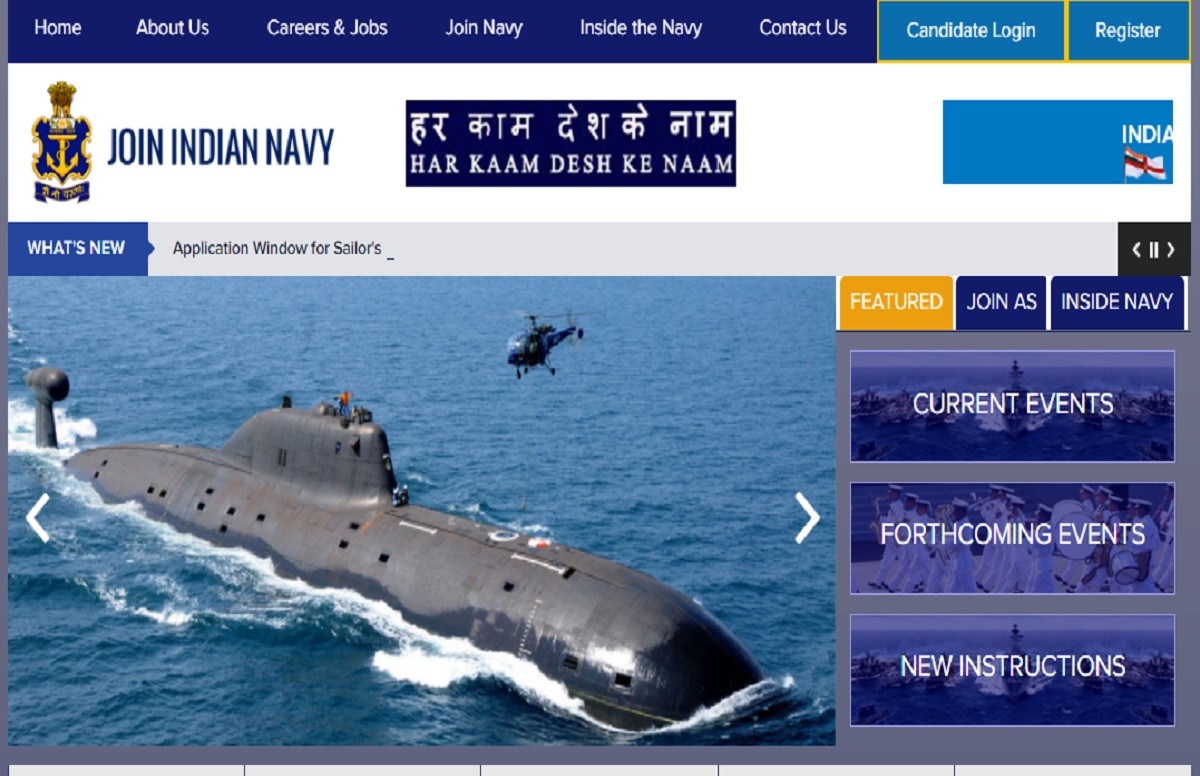This screenshot has width=1200, height=776.
Task: Go to the Contact Us page
Action: click(x=802, y=28)
